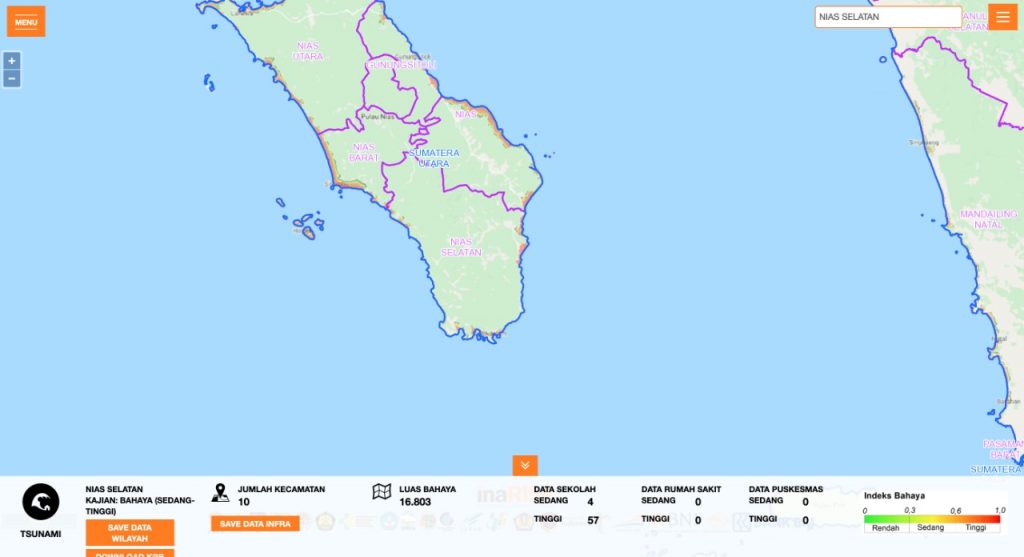The width and height of the screenshot is (1024, 557).
Task: Select the SUMATERA UTARA map label
Action: (434, 158)
